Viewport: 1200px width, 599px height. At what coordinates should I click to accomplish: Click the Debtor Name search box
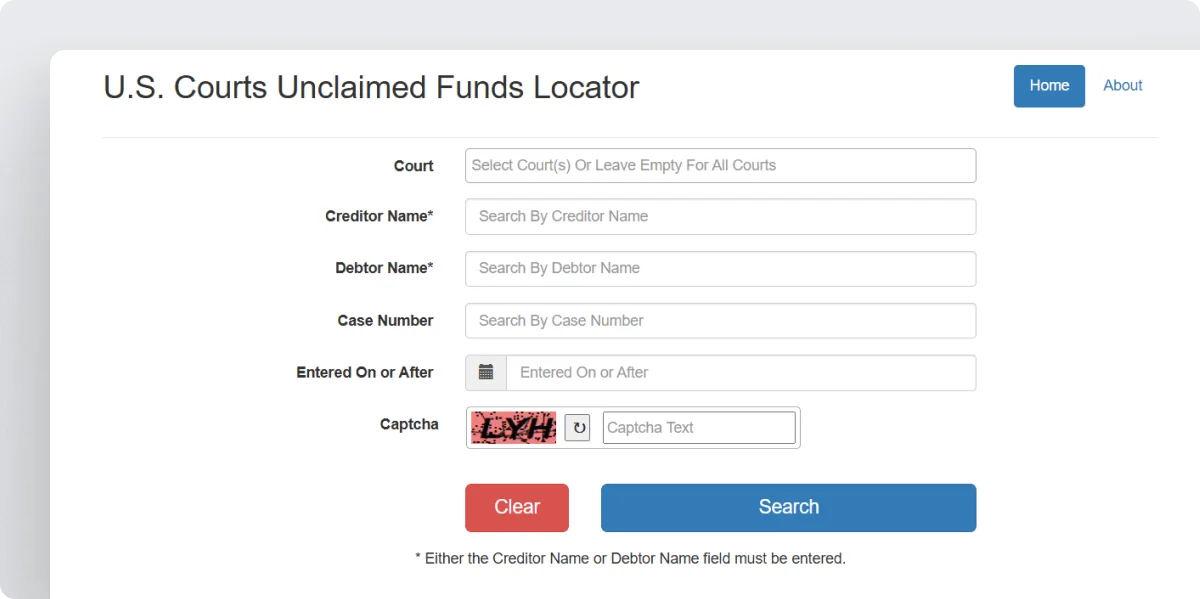[x=719, y=268]
